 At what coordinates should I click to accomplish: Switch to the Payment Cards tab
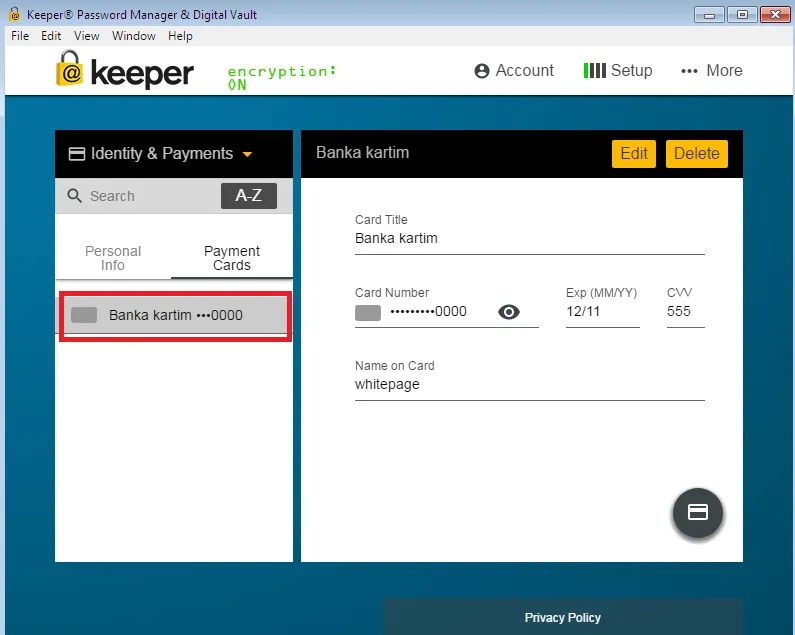point(232,258)
